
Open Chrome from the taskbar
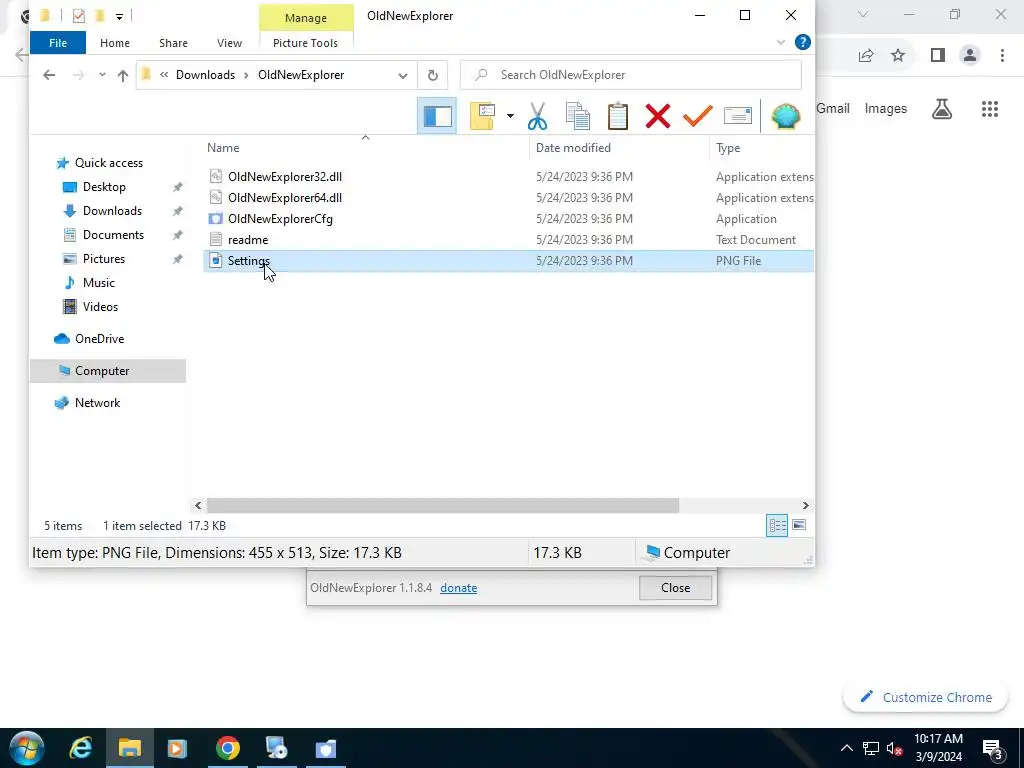pyautogui.click(x=227, y=748)
